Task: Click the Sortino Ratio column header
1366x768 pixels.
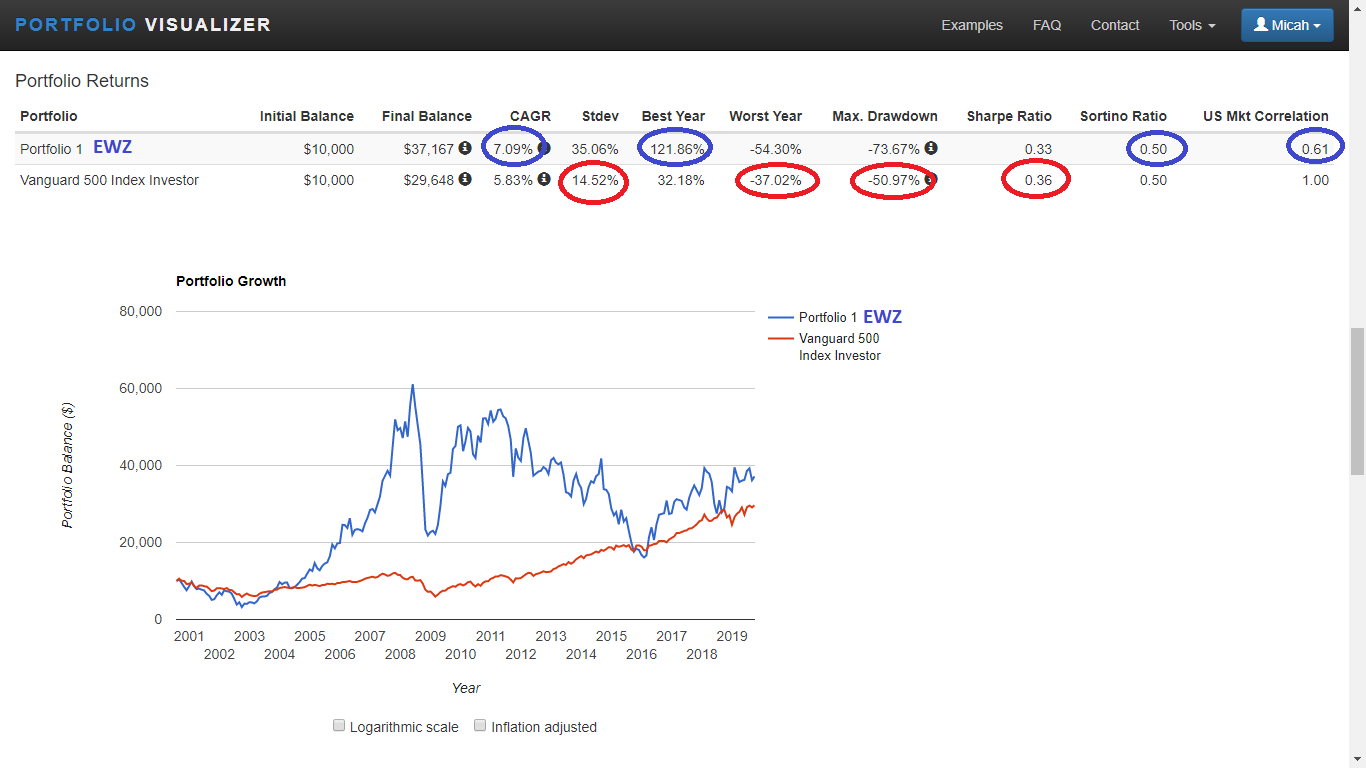Action: click(x=1123, y=116)
